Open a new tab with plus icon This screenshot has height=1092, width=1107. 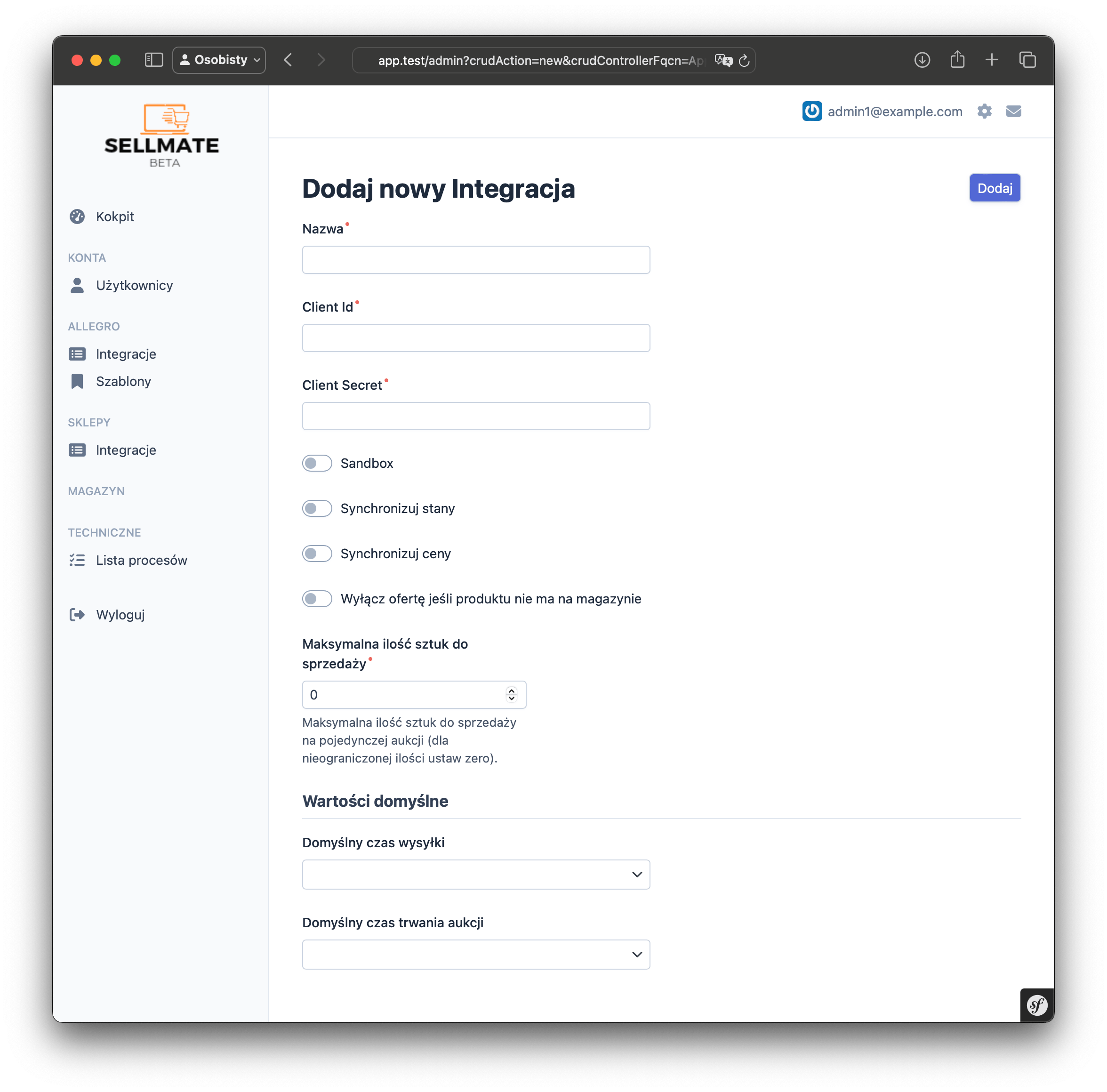pyautogui.click(x=992, y=60)
